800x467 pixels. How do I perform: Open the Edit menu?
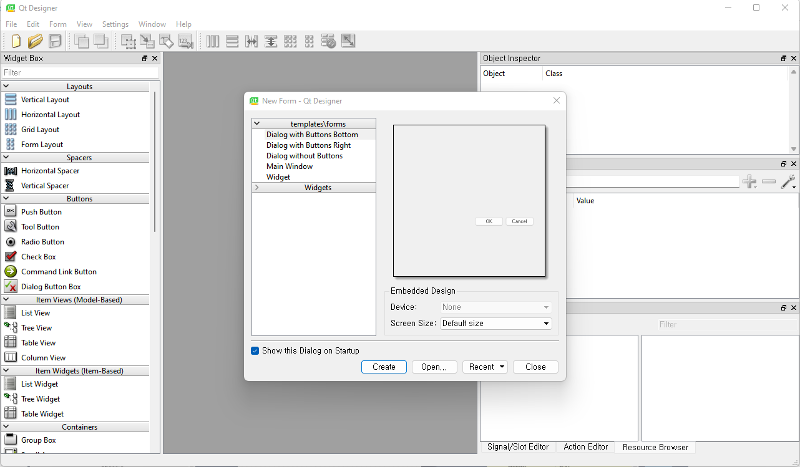[33, 24]
